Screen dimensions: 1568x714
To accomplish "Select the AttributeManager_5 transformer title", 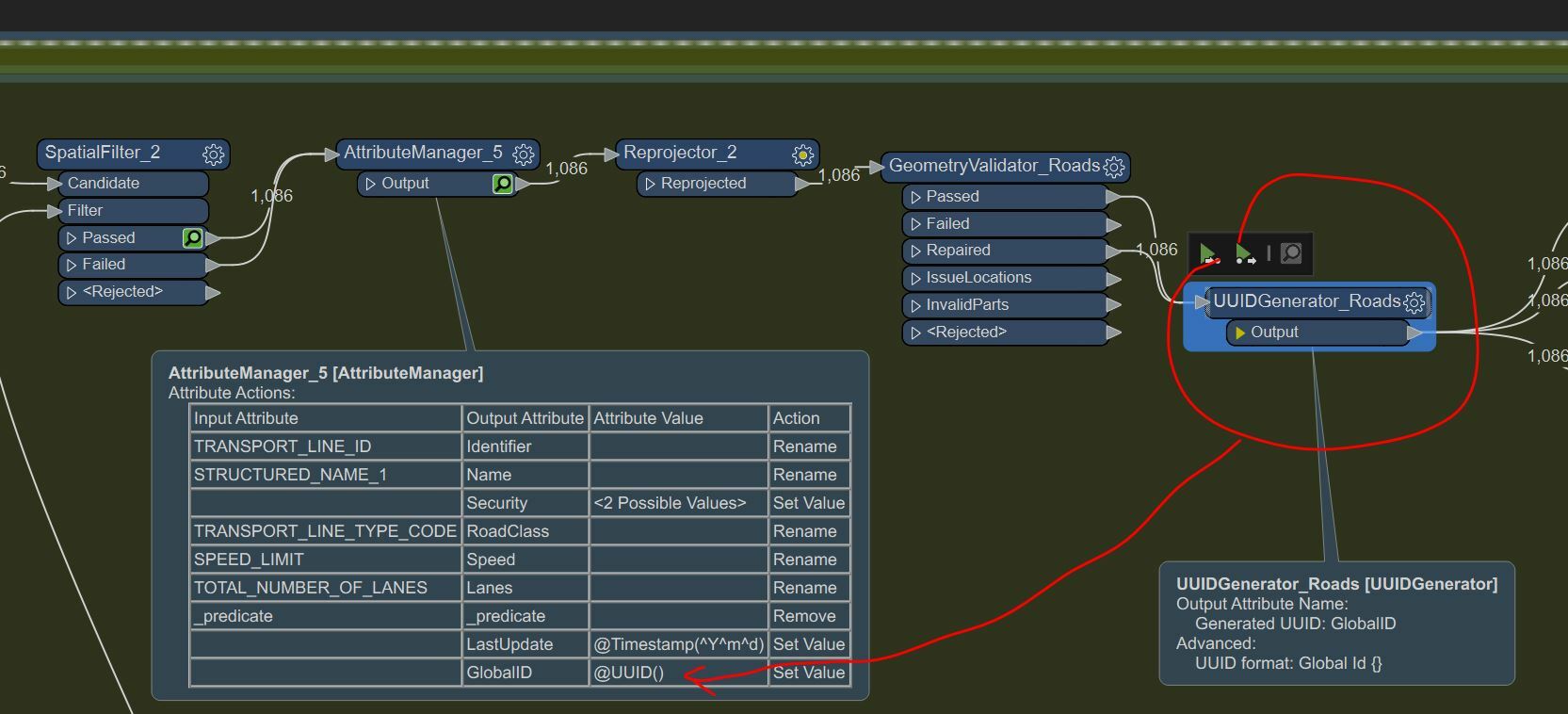I will point(423,153).
